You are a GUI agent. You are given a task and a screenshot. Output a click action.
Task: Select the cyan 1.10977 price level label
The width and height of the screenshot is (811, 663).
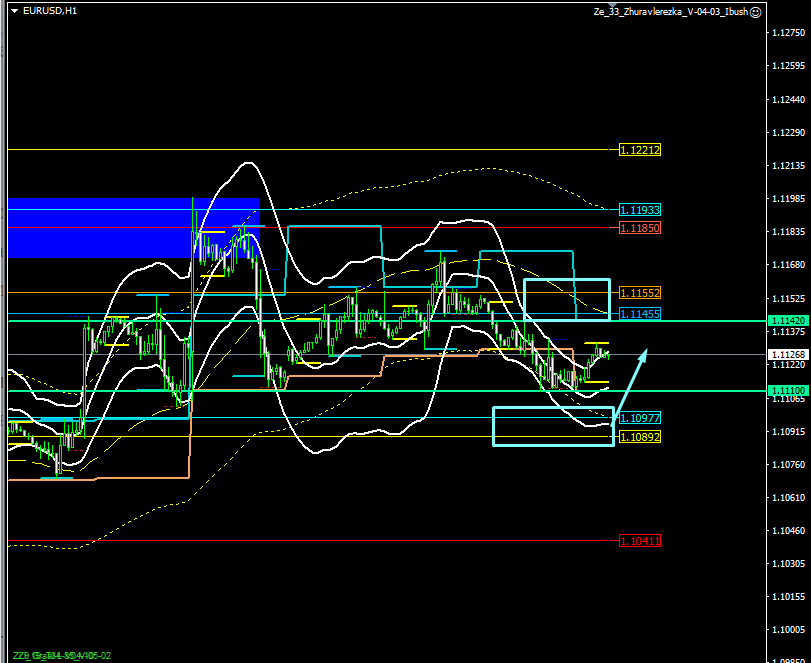(640, 418)
